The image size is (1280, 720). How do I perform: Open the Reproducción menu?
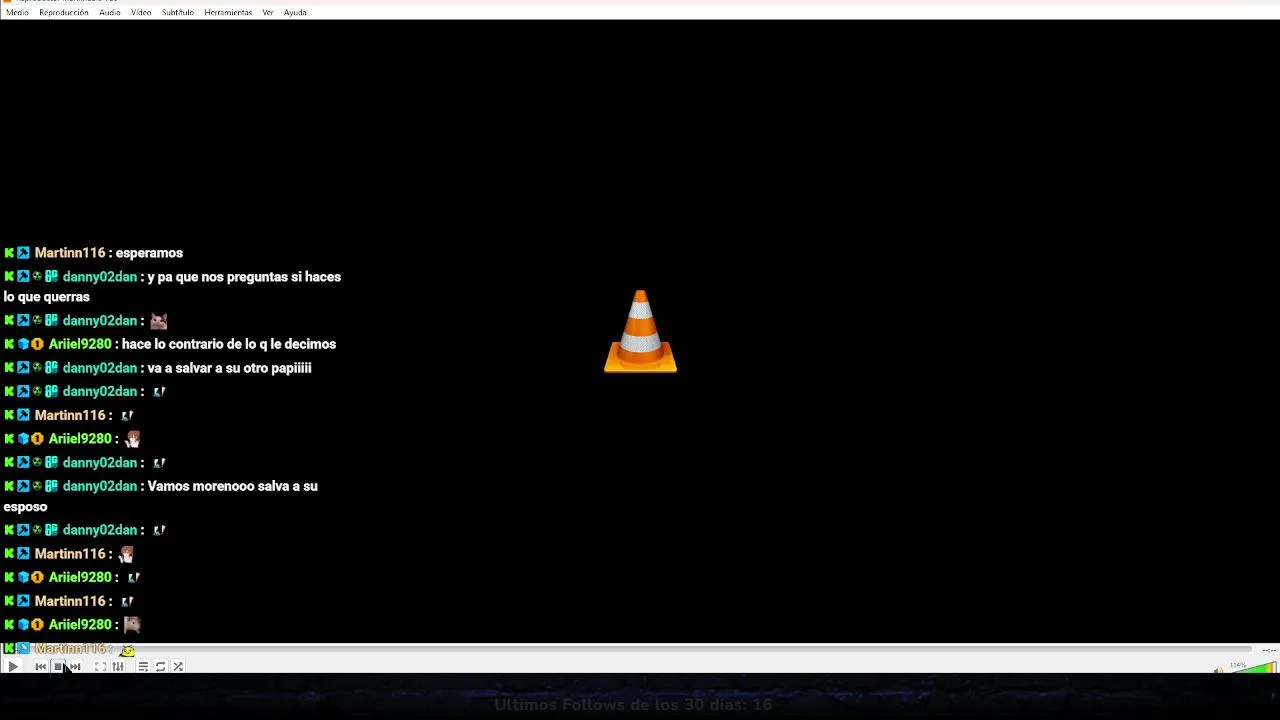point(64,13)
